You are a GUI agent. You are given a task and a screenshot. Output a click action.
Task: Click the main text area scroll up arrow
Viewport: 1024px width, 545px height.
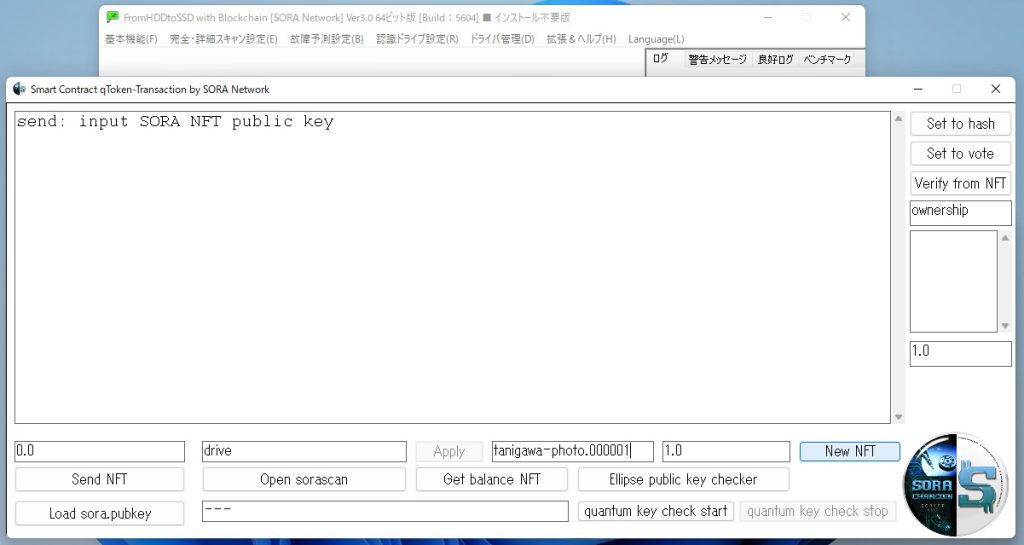pyautogui.click(x=899, y=119)
